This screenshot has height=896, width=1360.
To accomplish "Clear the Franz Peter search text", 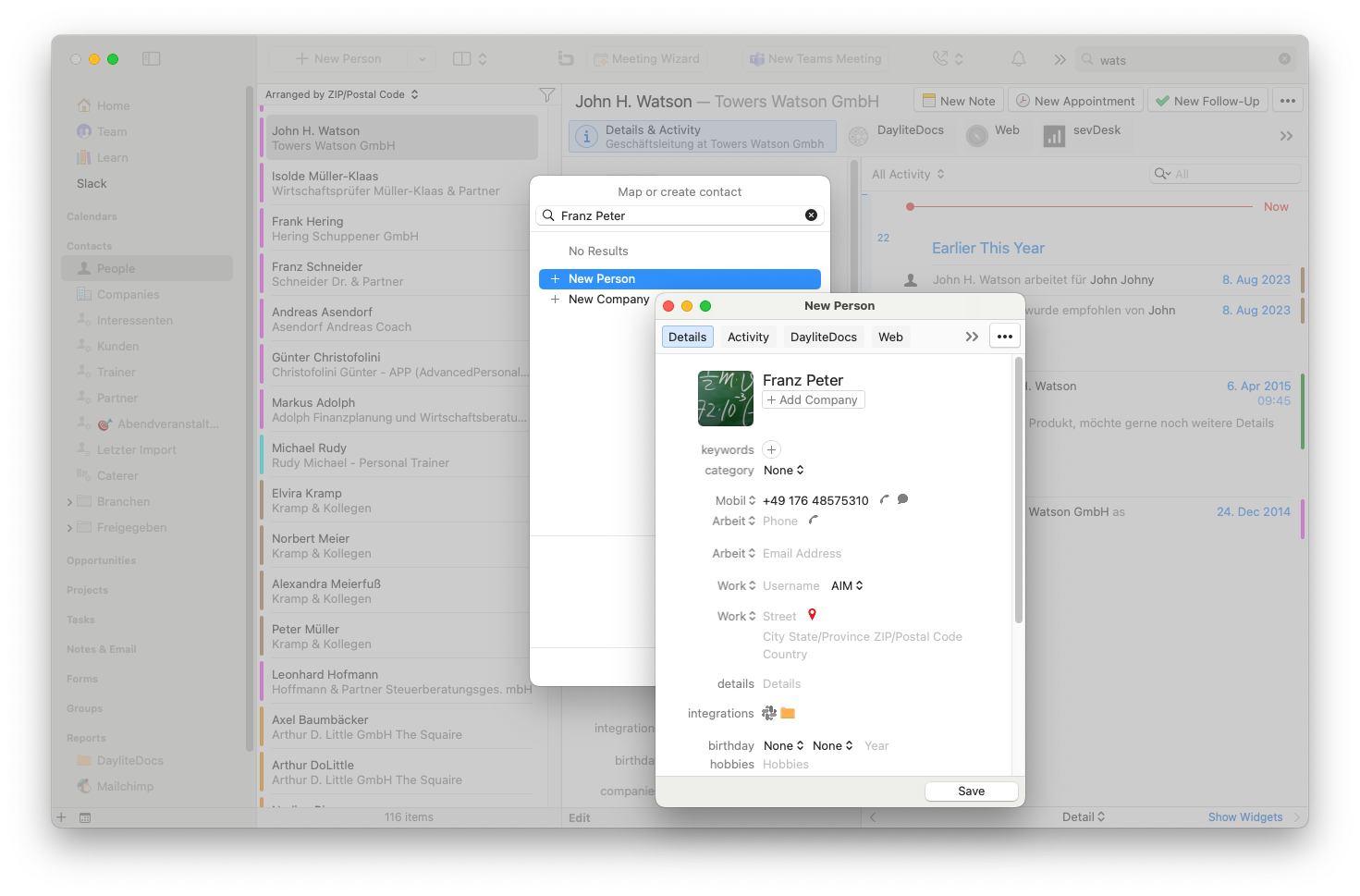I will click(811, 215).
